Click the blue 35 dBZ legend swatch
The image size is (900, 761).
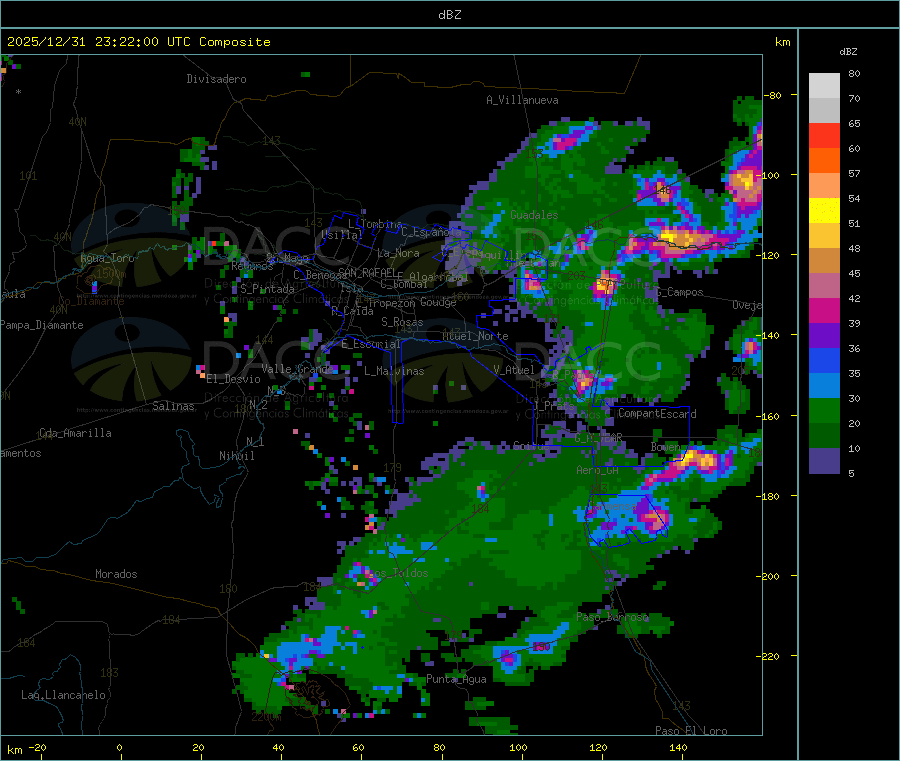click(x=824, y=360)
